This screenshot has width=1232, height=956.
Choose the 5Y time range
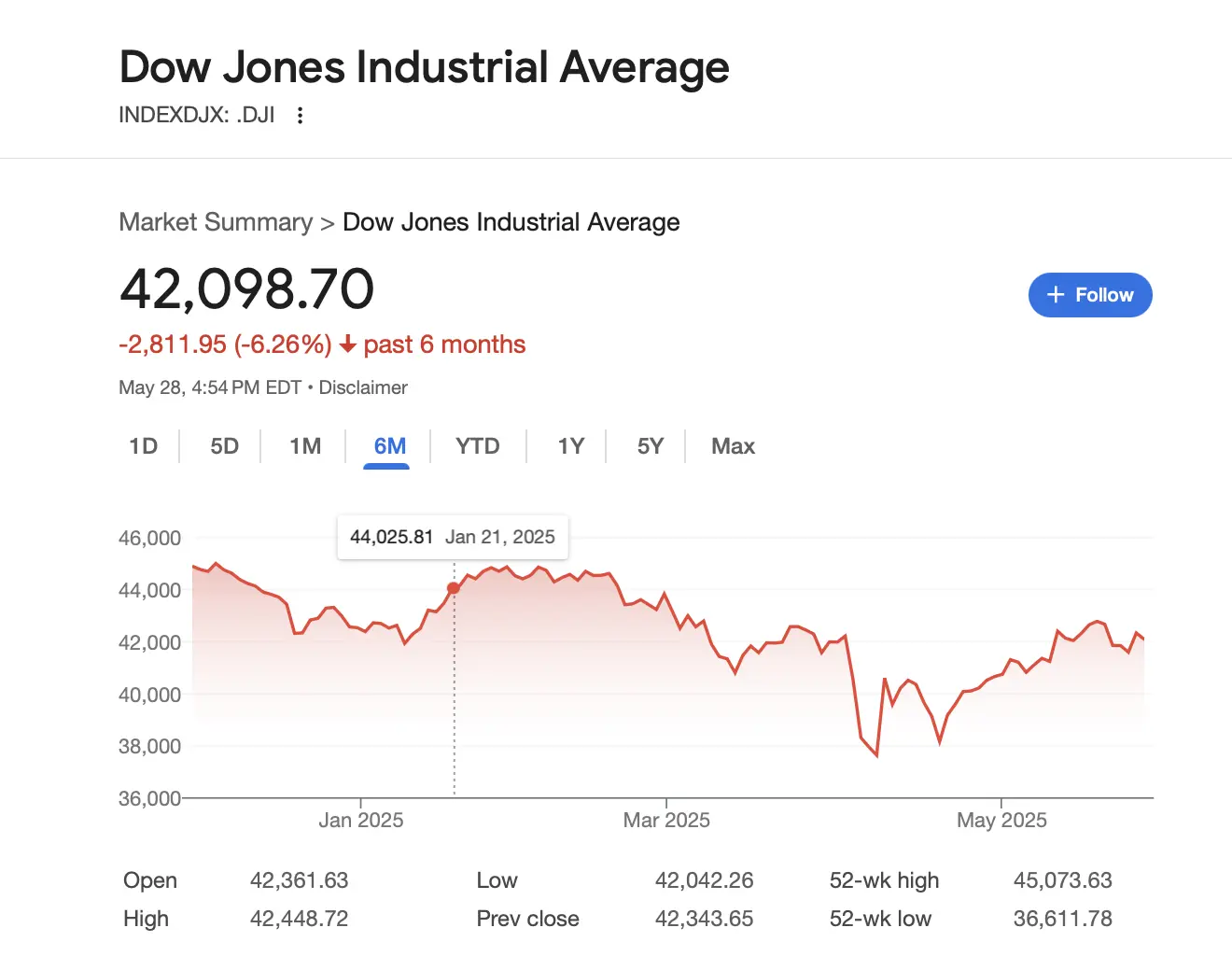tap(650, 446)
